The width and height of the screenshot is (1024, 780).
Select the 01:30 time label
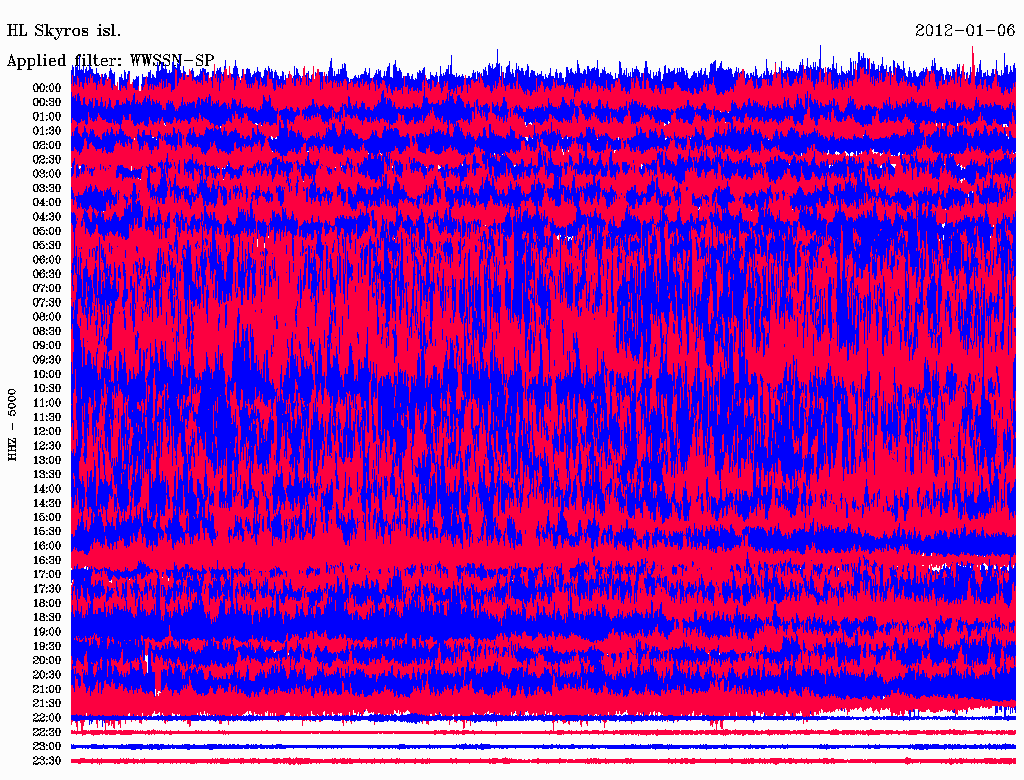point(47,131)
